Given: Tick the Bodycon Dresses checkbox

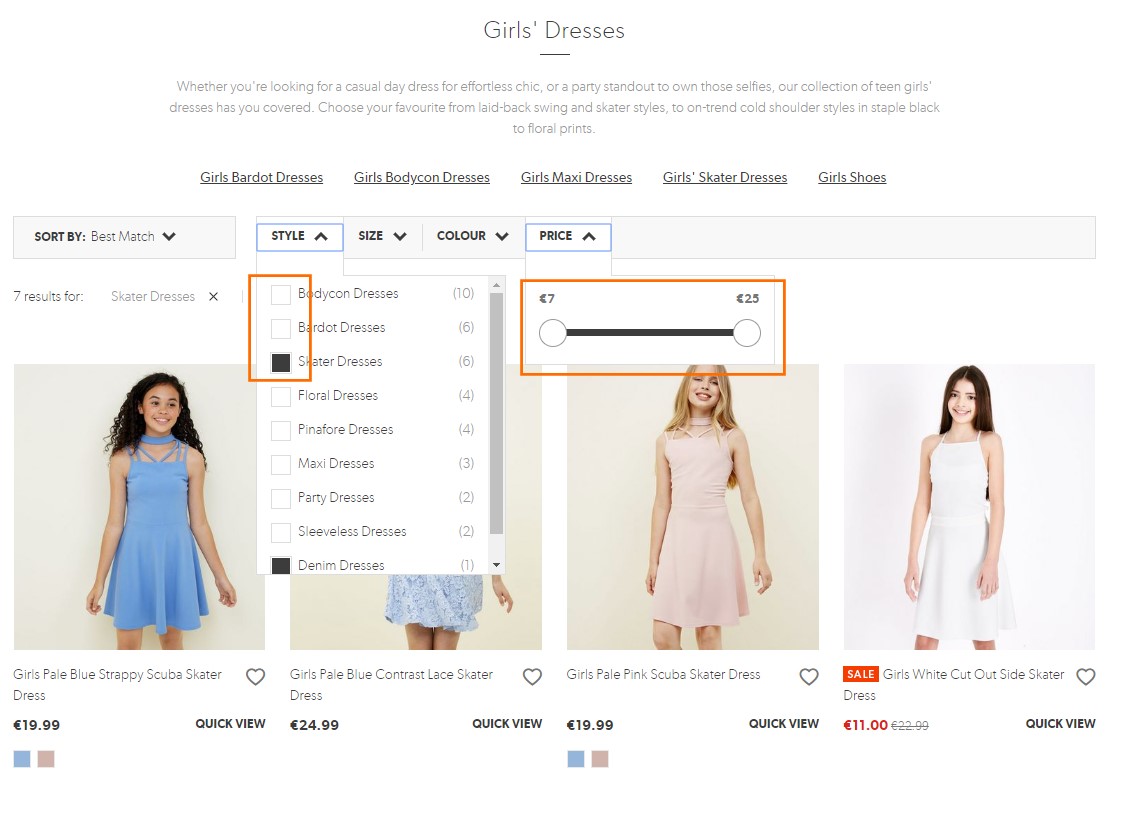Looking at the screenshot, I should [281, 295].
